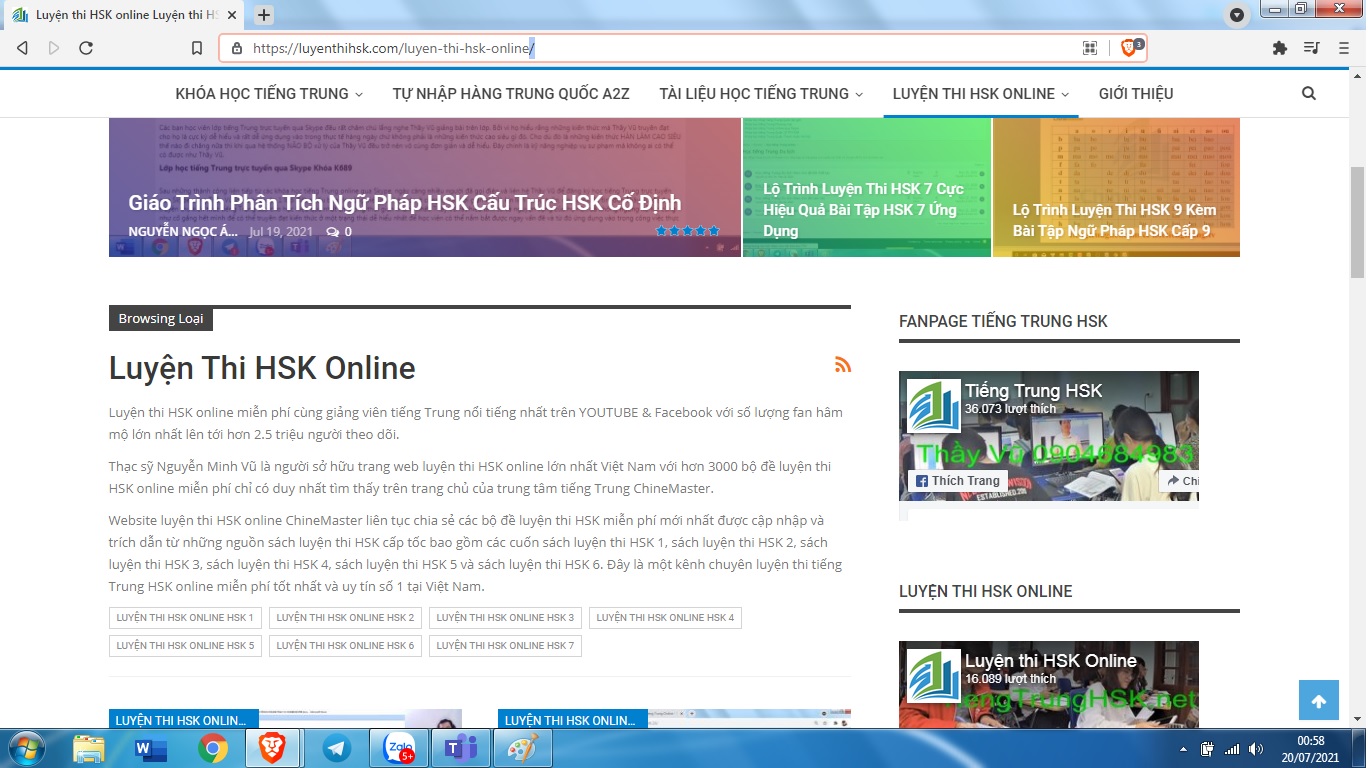The image size is (1368, 768).
Task: Open the LUYỆN THI HSK ONLINE dropdown menu
Action: pos(980,94)
